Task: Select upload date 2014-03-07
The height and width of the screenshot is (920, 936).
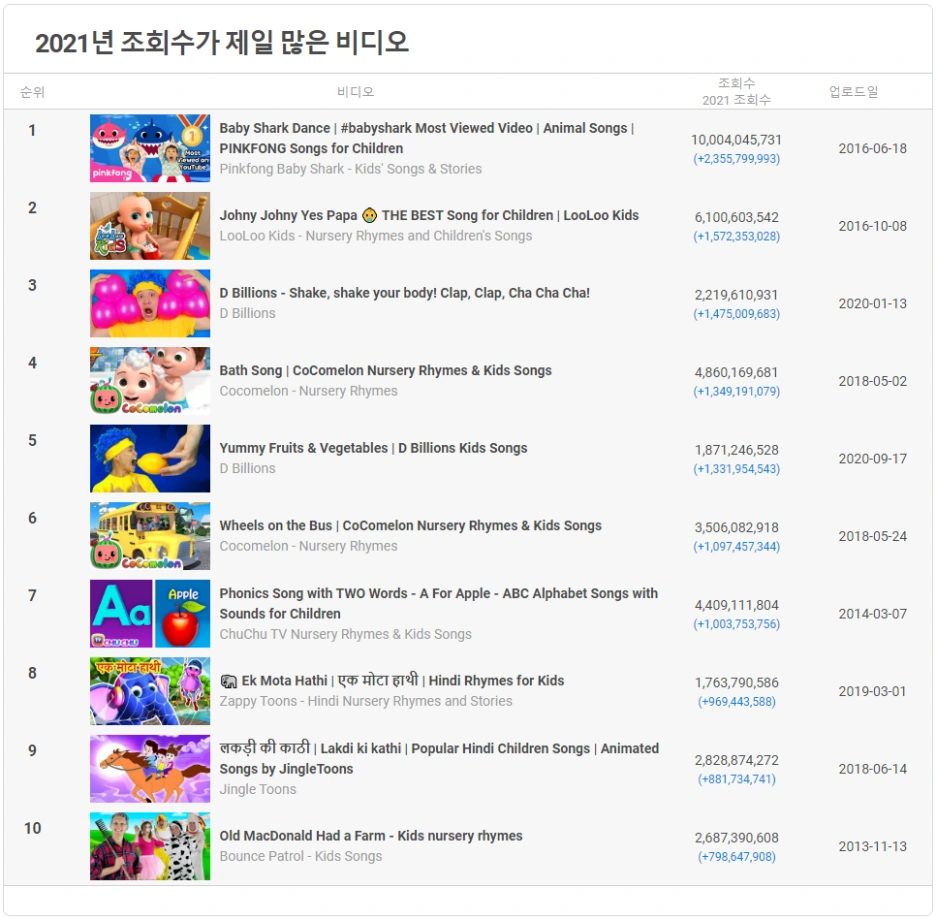Action: 872,614
